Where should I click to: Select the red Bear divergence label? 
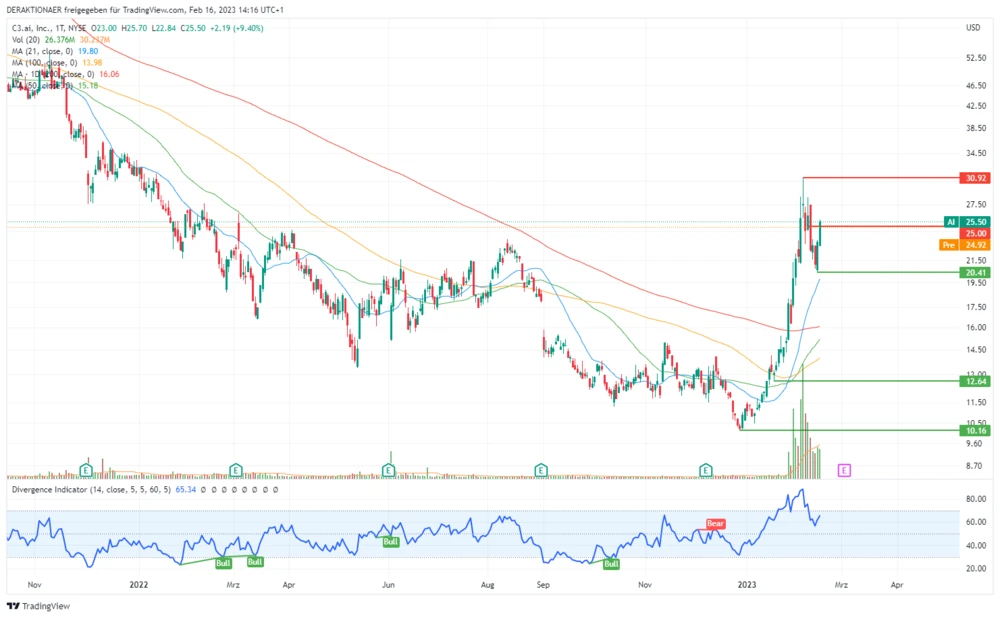coord(715,524)
